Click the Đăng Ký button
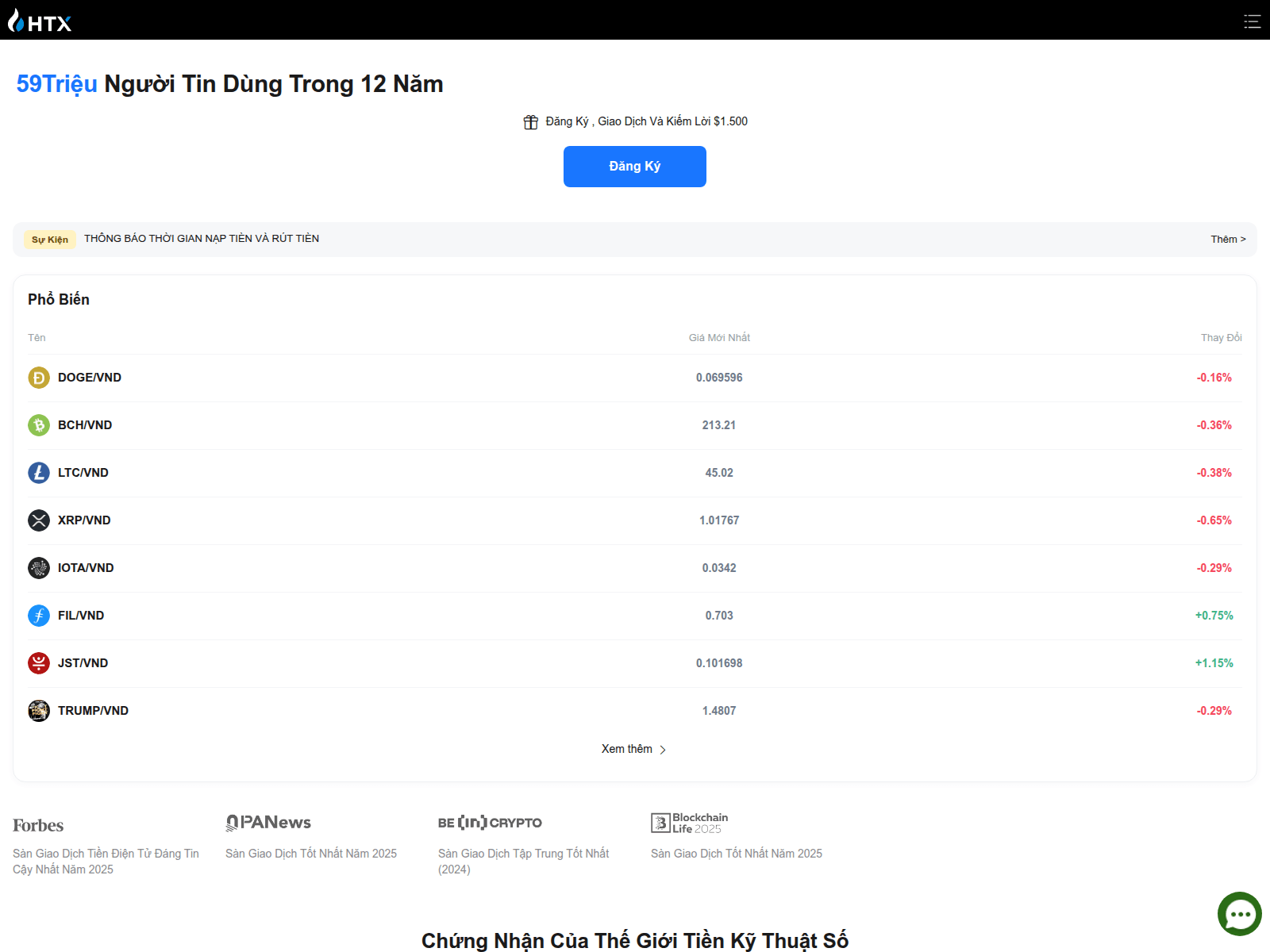This screenshot has height=952, width=1270. 635,167
